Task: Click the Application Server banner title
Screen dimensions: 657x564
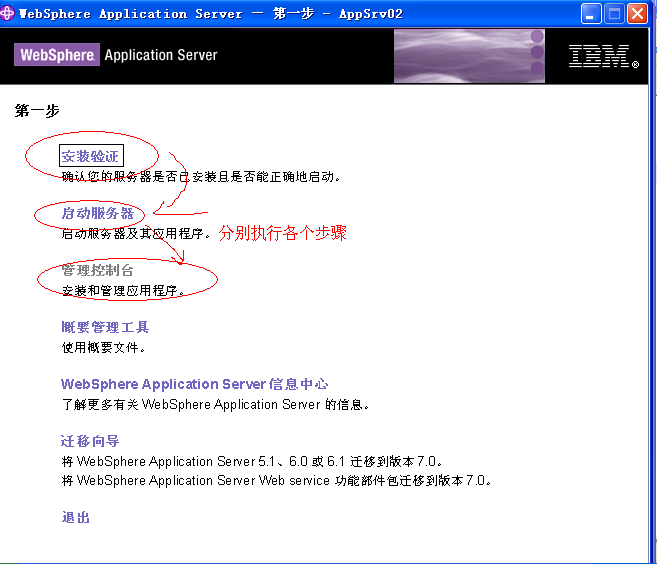Action: 161,55
